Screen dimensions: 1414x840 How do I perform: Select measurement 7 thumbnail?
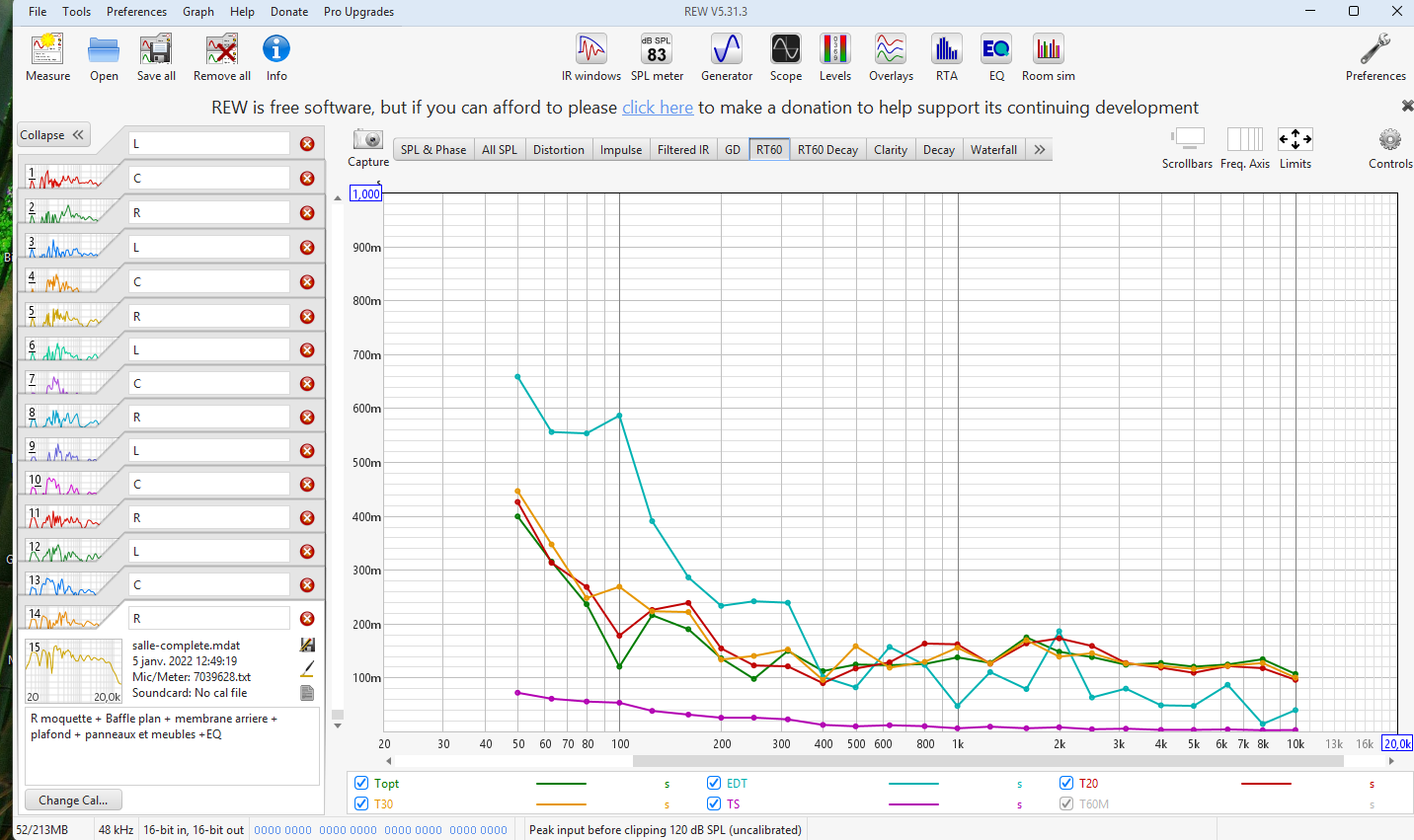coord(64,383)
